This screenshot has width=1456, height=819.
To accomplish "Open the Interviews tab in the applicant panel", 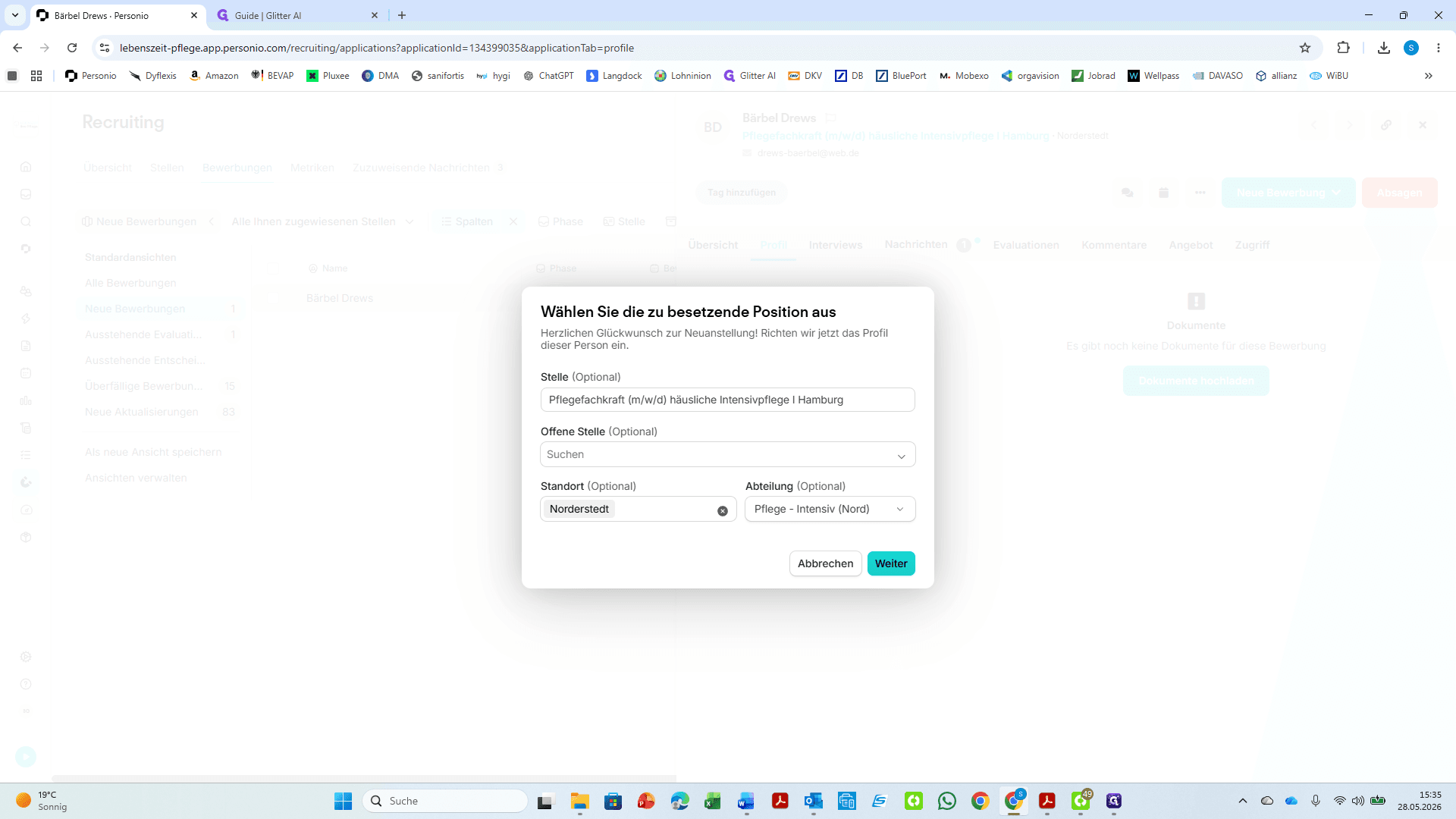I will [x=836, y=245].
